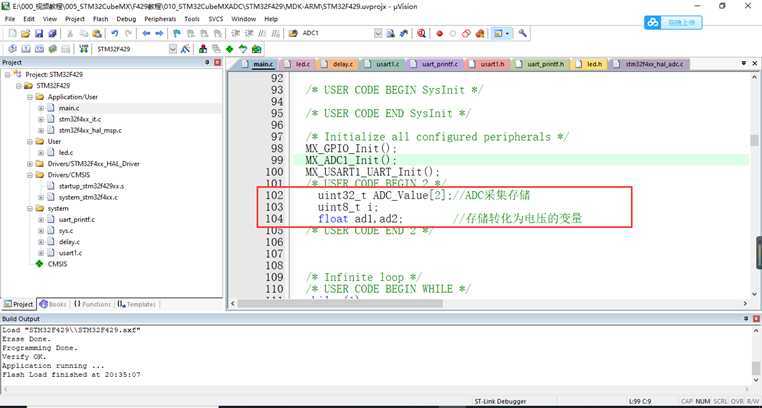Open the SVCS menu
Viewport: 762px width, 408px height.
click(x=216, y=19)
